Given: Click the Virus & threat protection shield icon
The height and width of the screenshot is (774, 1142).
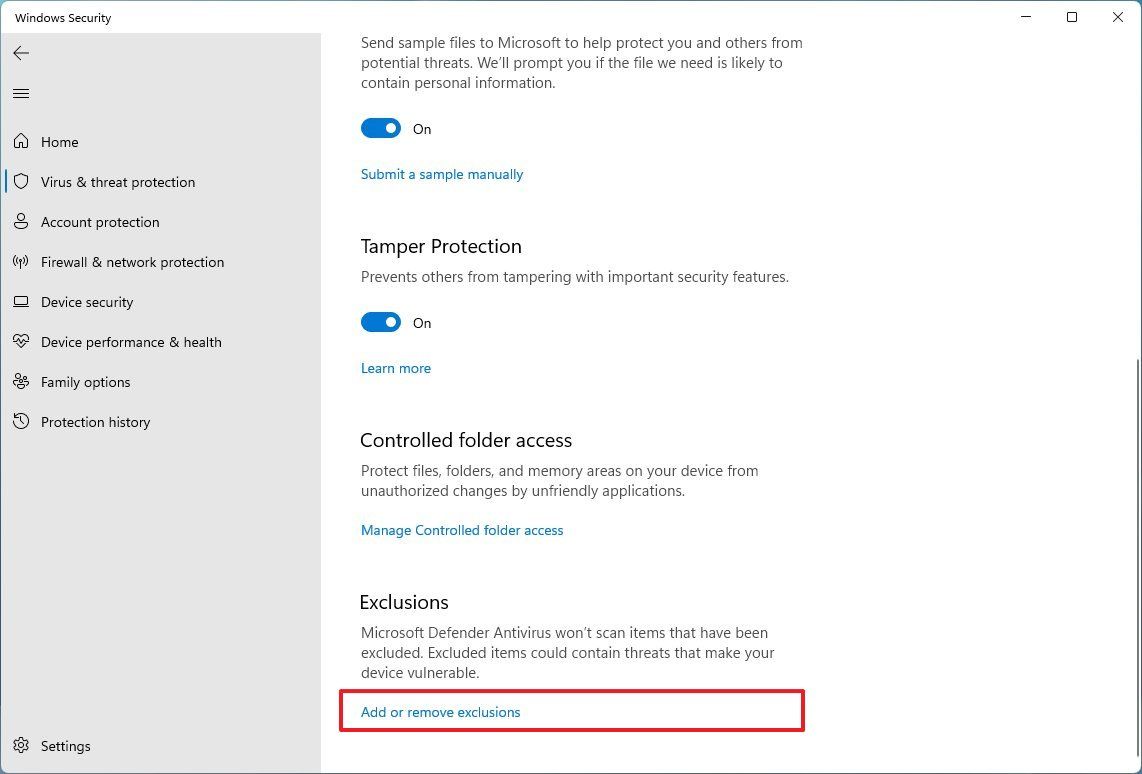Looking at the screenshot, I should (21, 181).
